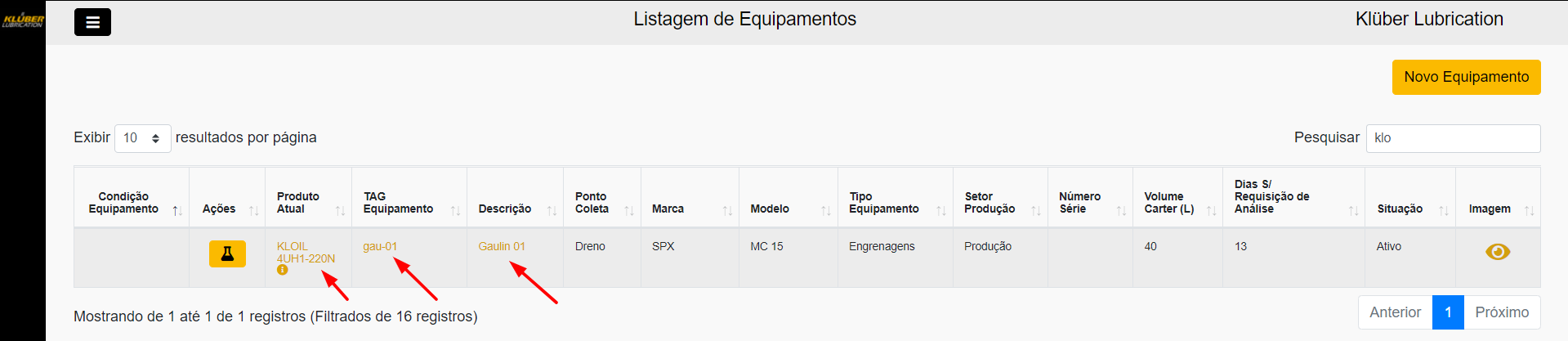Click the eye icon to view image

pyautogui.click(x=1497, y=252)
